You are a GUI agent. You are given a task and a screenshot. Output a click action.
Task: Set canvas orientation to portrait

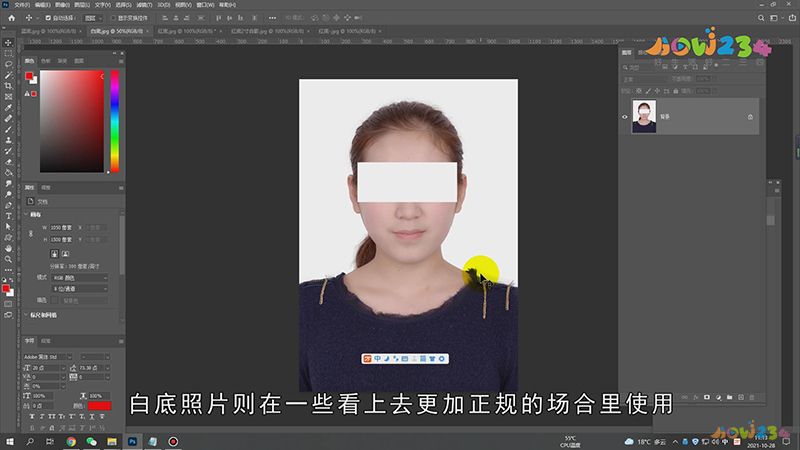coord(54,254)
